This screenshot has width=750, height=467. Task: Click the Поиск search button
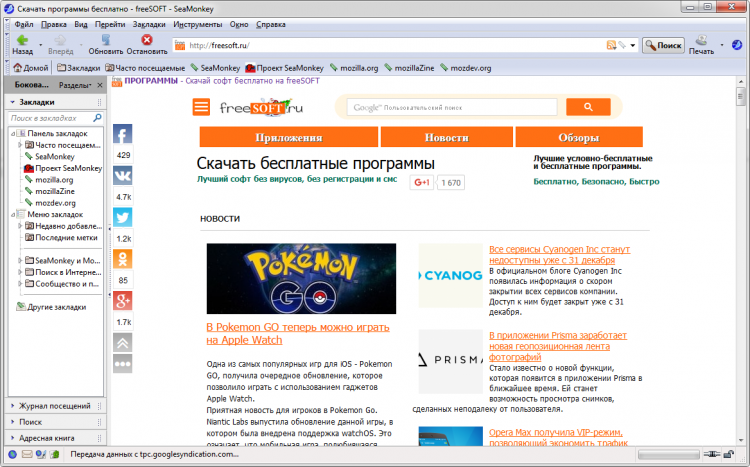(663, 45)
